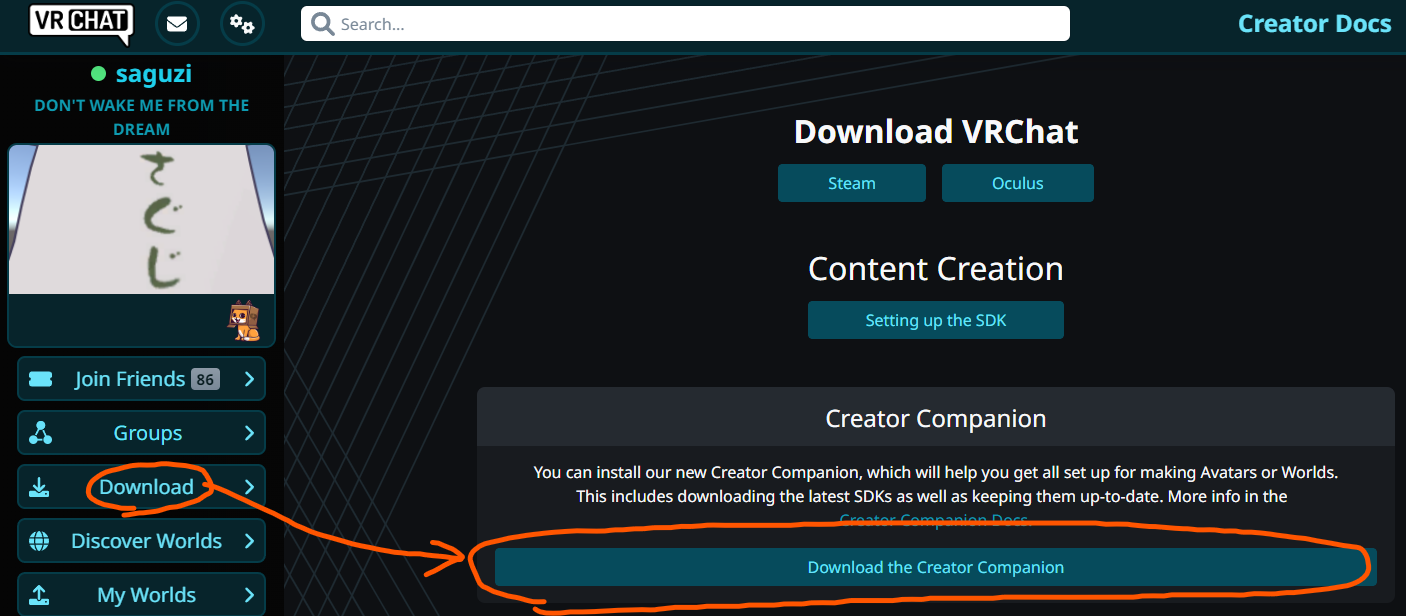The width and height of the screenshot is (1406, 616).
Task: Open the settings gears icon
Action: pos(242,24)
